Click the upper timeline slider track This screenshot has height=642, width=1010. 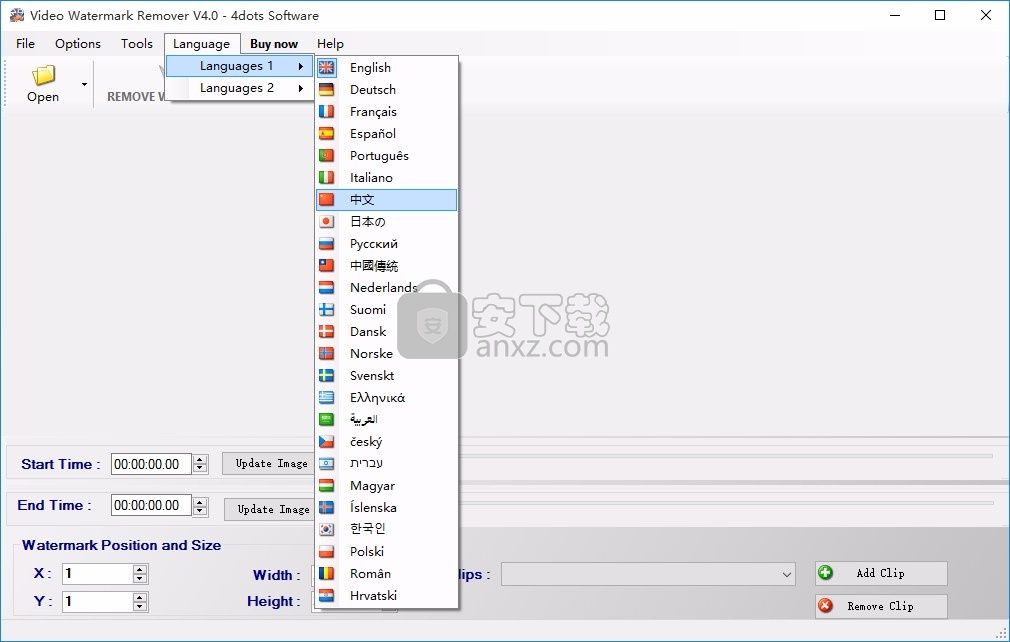[726, 456]
